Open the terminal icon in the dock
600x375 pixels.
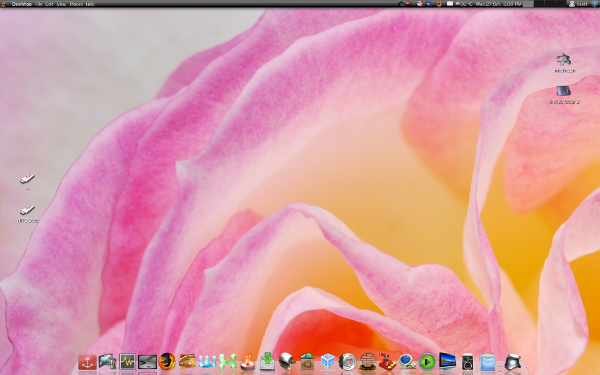(147, 362)
